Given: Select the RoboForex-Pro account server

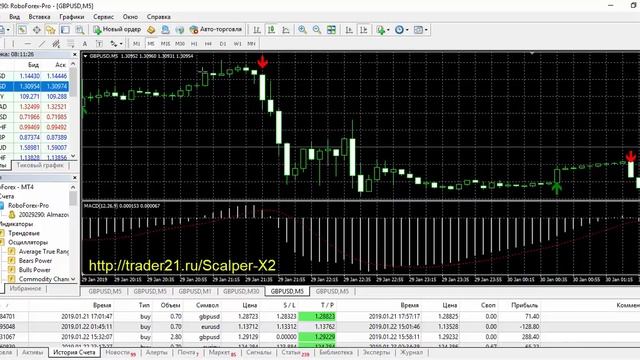Looking at the screenshot, I should pos(28,205).
